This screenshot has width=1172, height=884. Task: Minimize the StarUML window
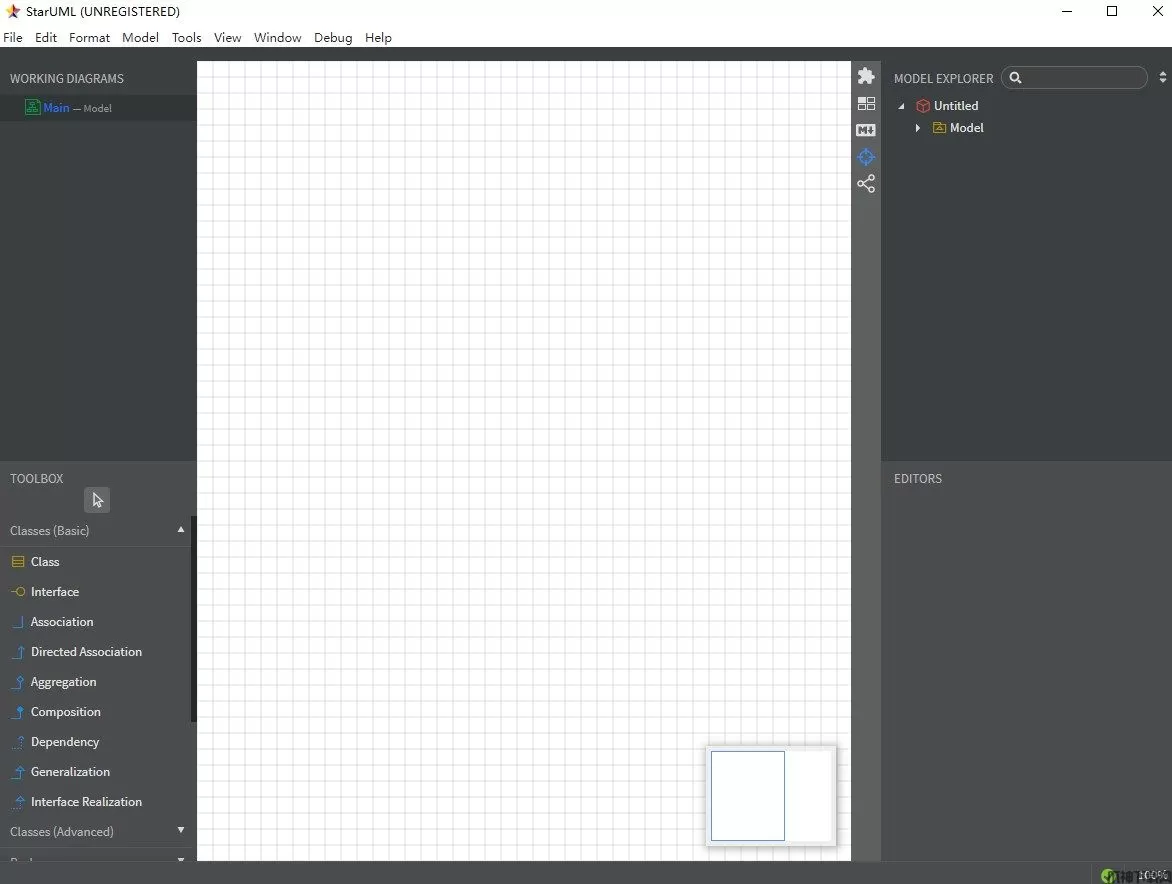(x=1067, y=11)
